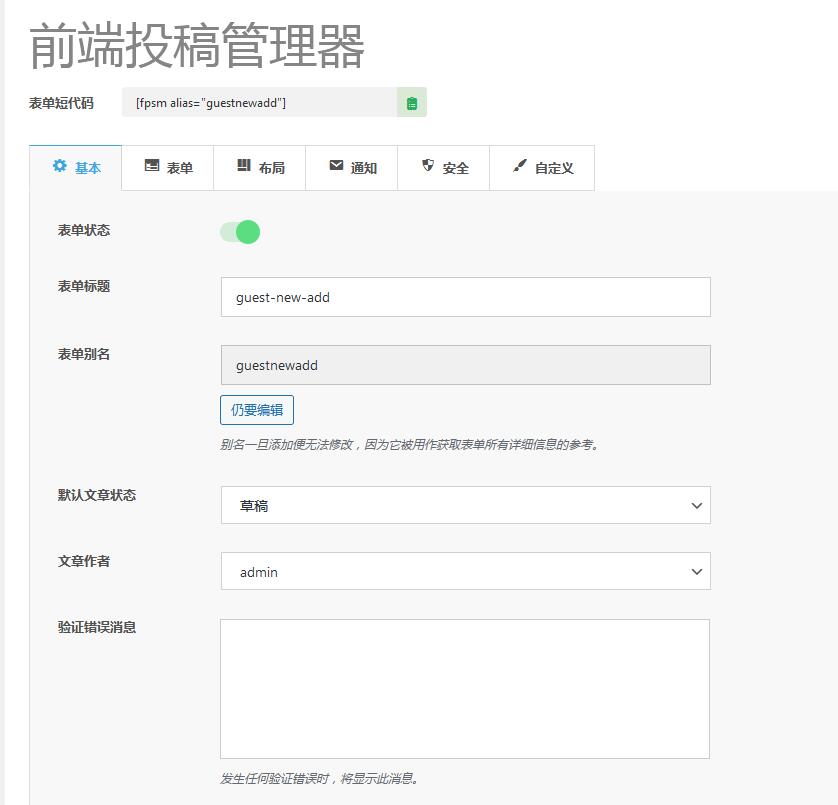Click the 表单状态 label
This screenshot has height=805, width=838.
[84, 230]
